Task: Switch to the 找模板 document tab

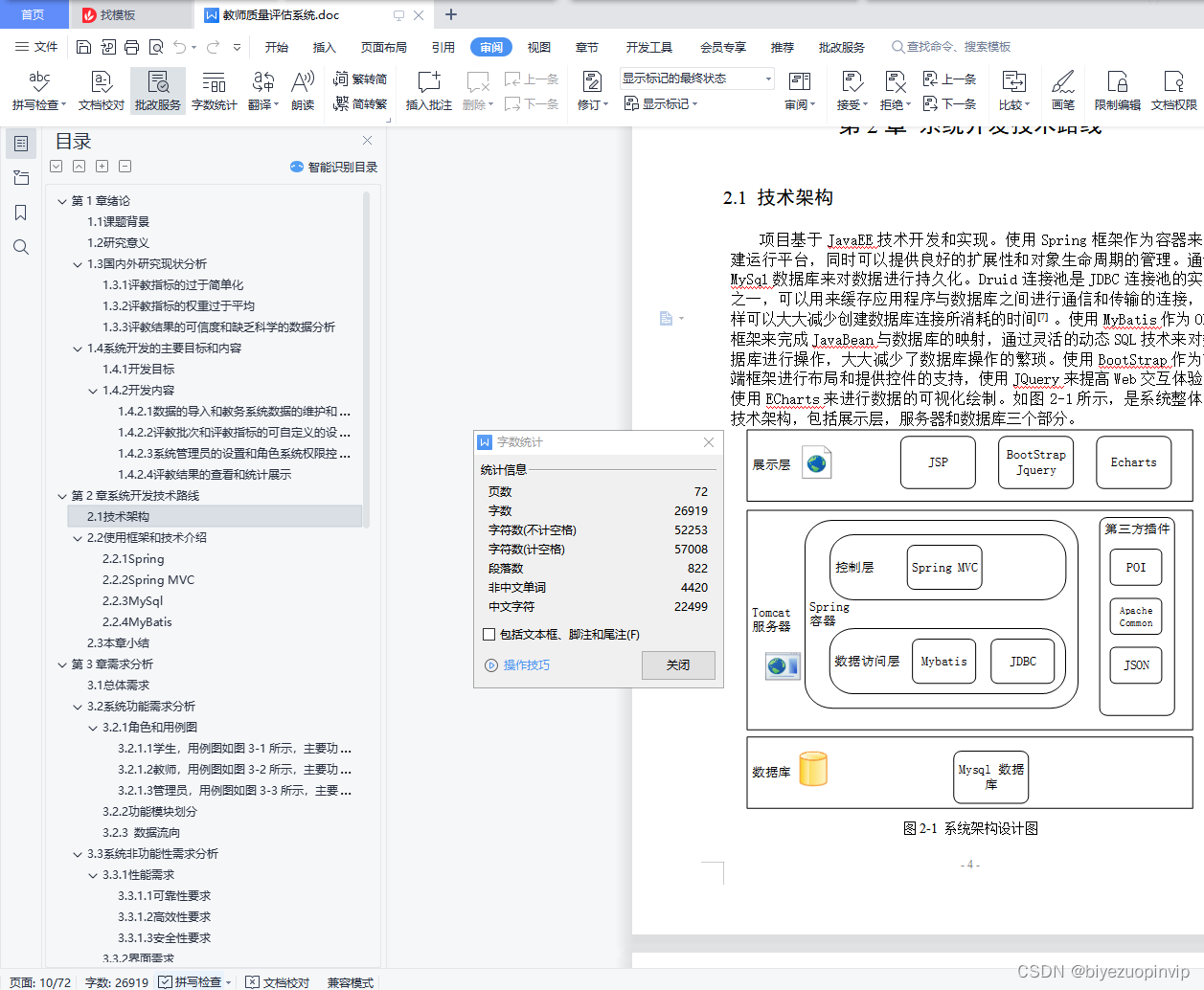Action: (x=131, y=14)
